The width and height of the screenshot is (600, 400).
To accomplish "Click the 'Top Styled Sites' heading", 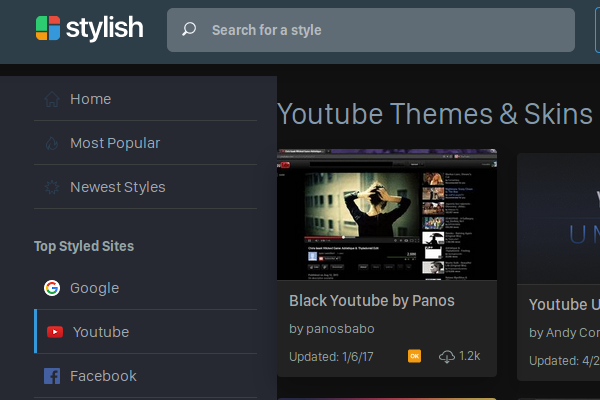I will pos(84,246).
